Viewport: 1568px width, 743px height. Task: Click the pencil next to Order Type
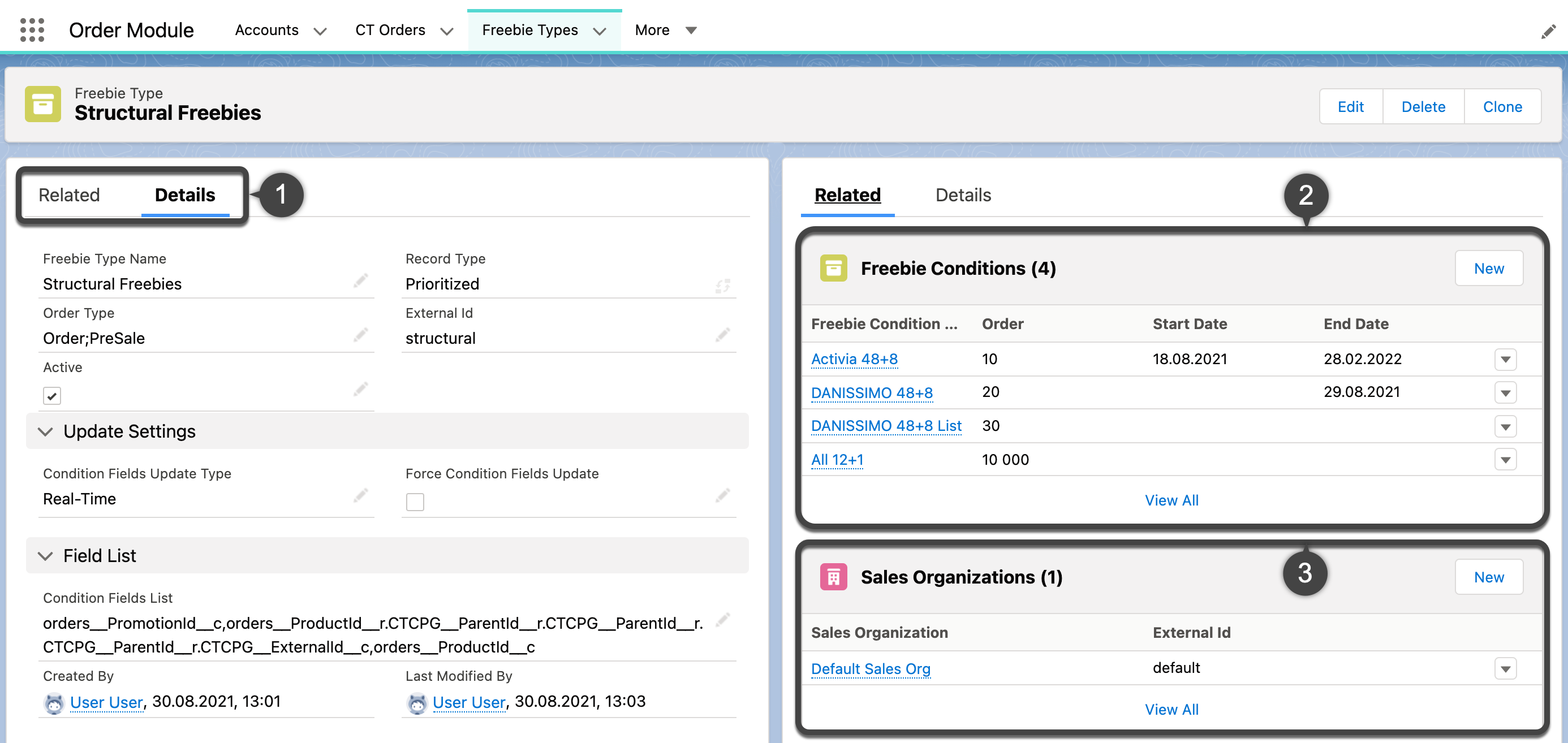tap(360, 335)
